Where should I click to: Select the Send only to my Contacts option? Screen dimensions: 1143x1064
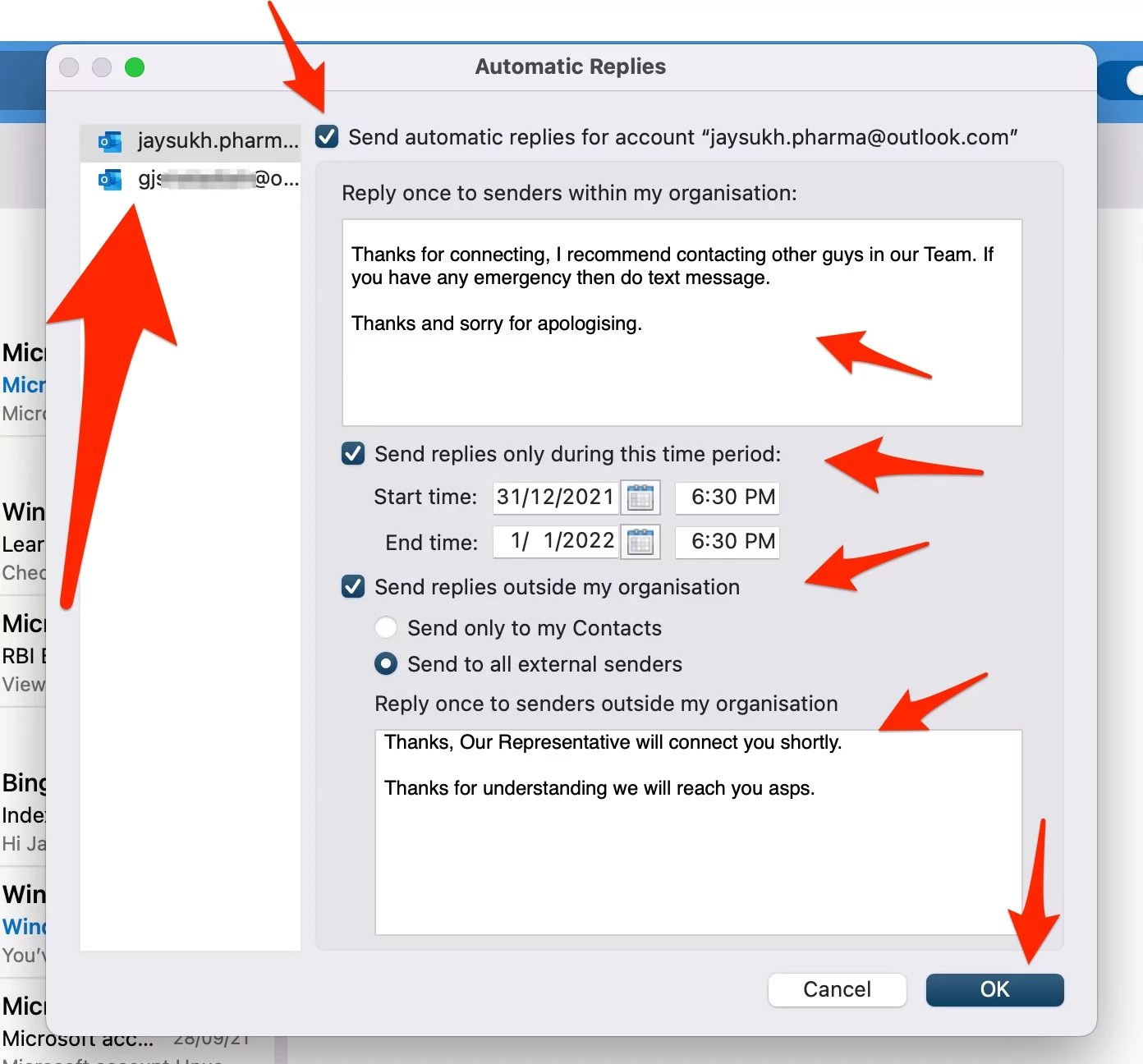(385, 627)
